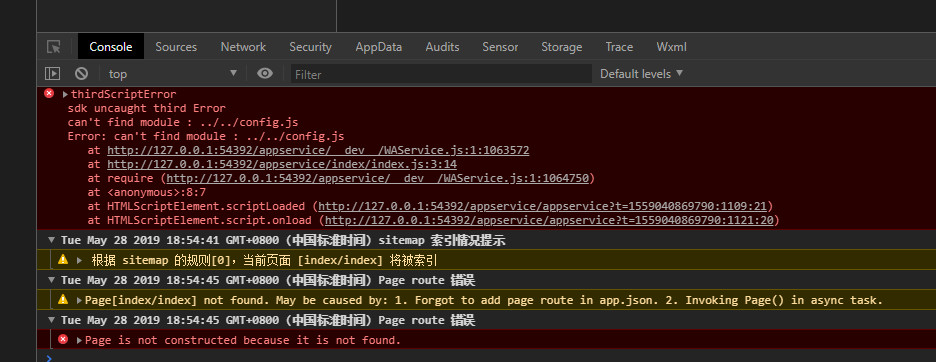Open the top context dropdown
The image size is (936, 362).
pos(173,73)
